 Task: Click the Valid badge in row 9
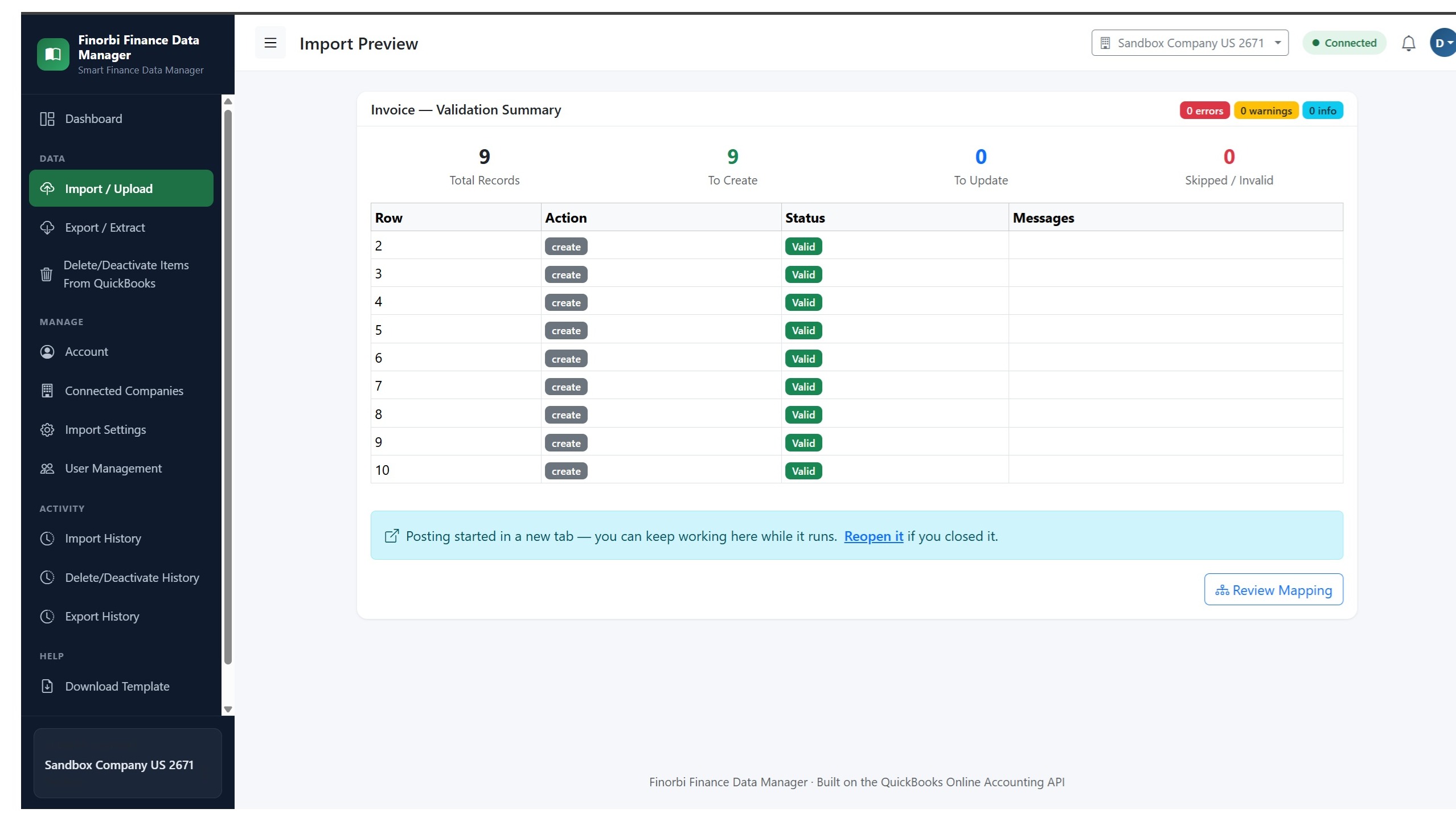[803, 444]
